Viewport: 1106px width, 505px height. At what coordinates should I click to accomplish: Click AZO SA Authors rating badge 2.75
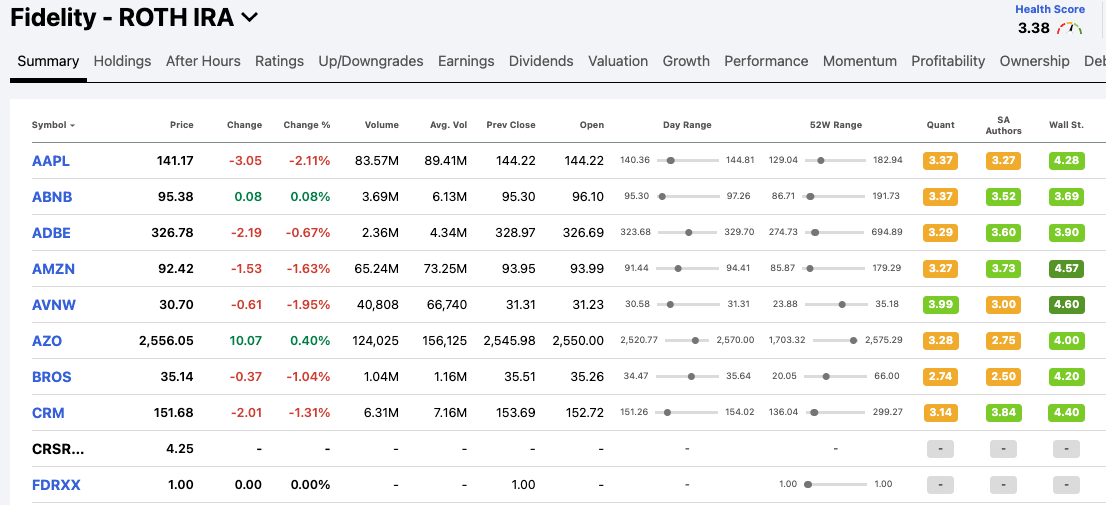1004,341
